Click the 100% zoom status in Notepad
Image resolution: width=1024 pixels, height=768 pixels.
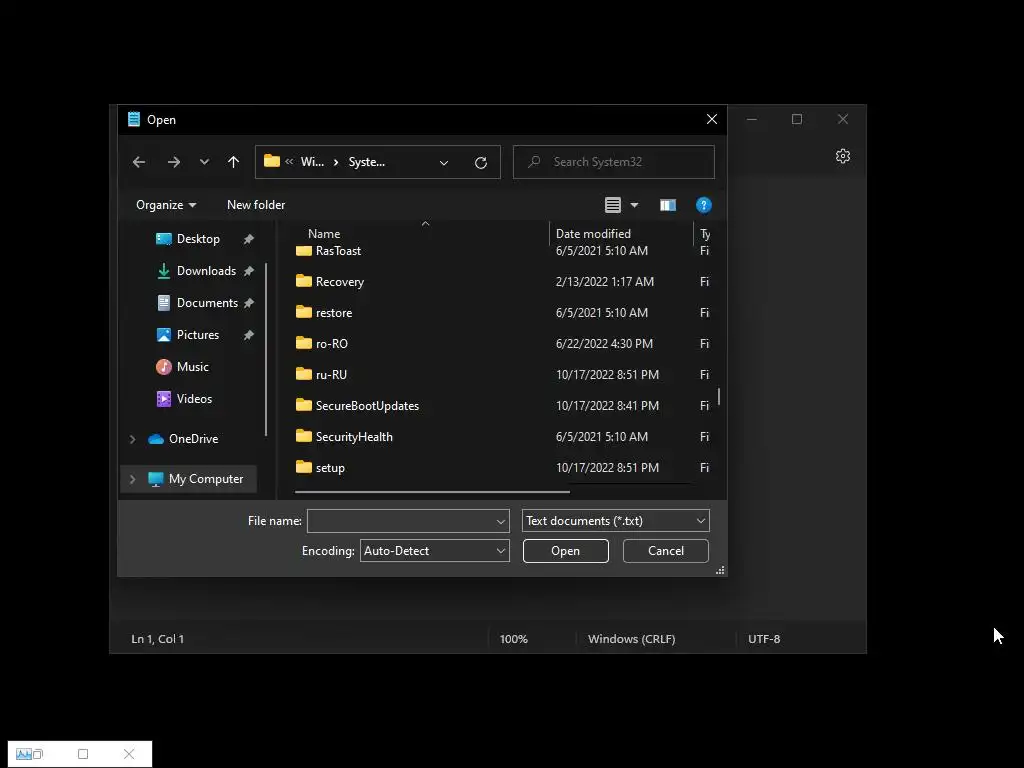(513, 639)
